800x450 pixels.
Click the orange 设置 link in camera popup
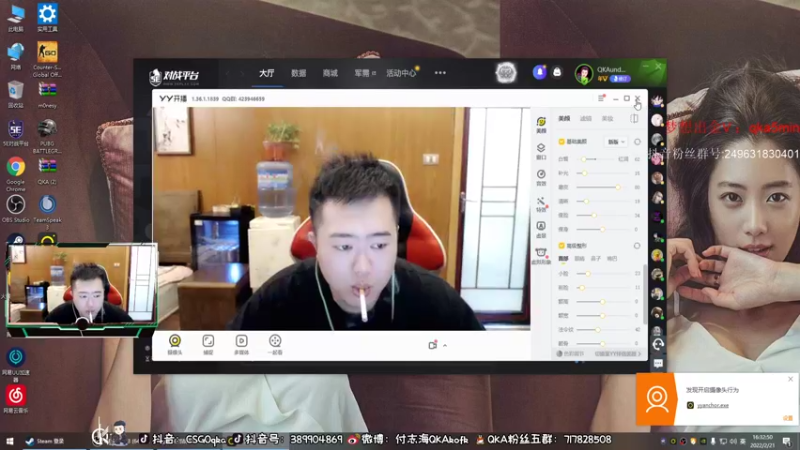coord(787,418)
